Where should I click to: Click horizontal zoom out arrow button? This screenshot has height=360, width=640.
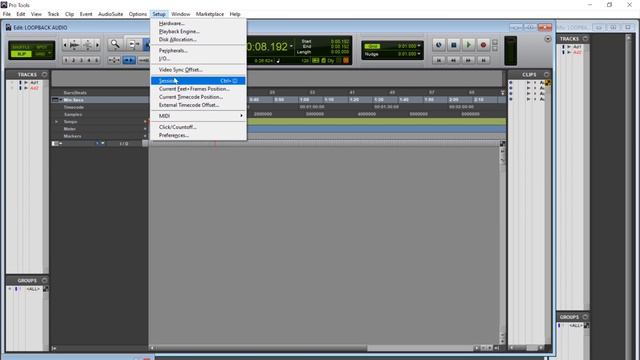pos(65,45)
